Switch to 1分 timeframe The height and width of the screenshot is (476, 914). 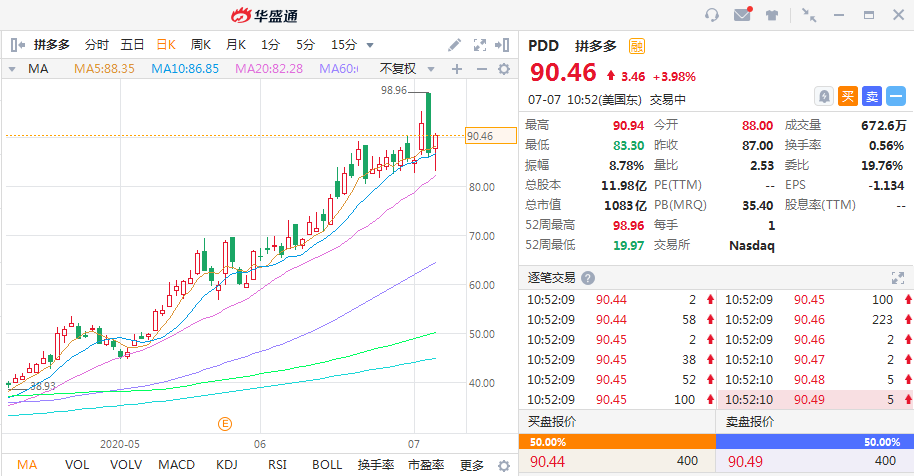(270, 45)
